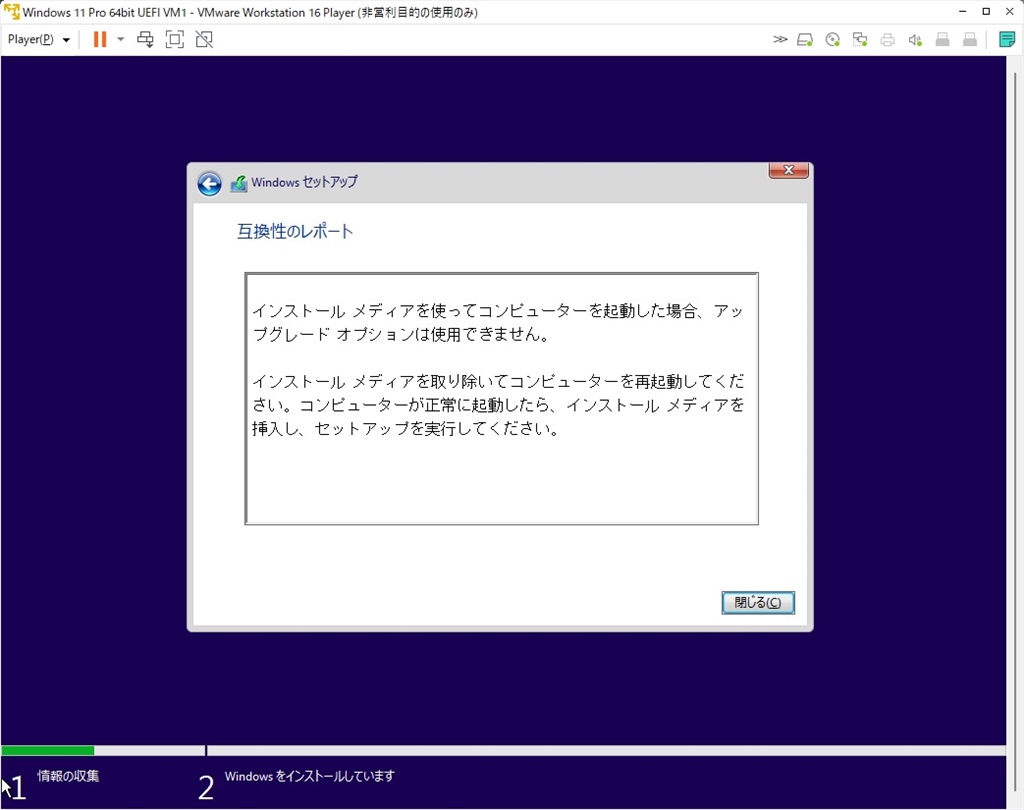
Task: Open the CD/DVD drive device icon
Action: click(x=833, y=40)
